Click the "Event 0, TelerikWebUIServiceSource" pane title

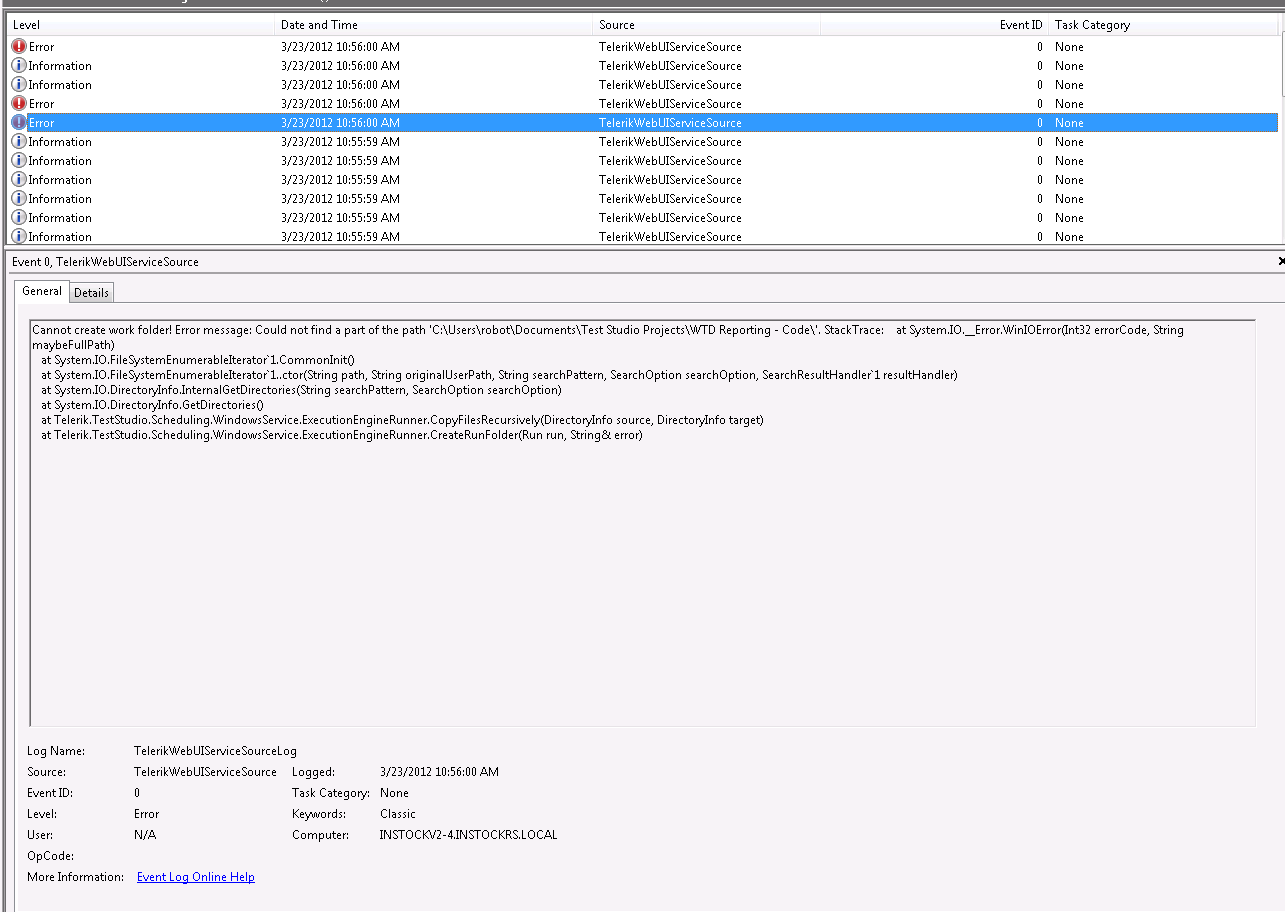(x=105, y=262)
